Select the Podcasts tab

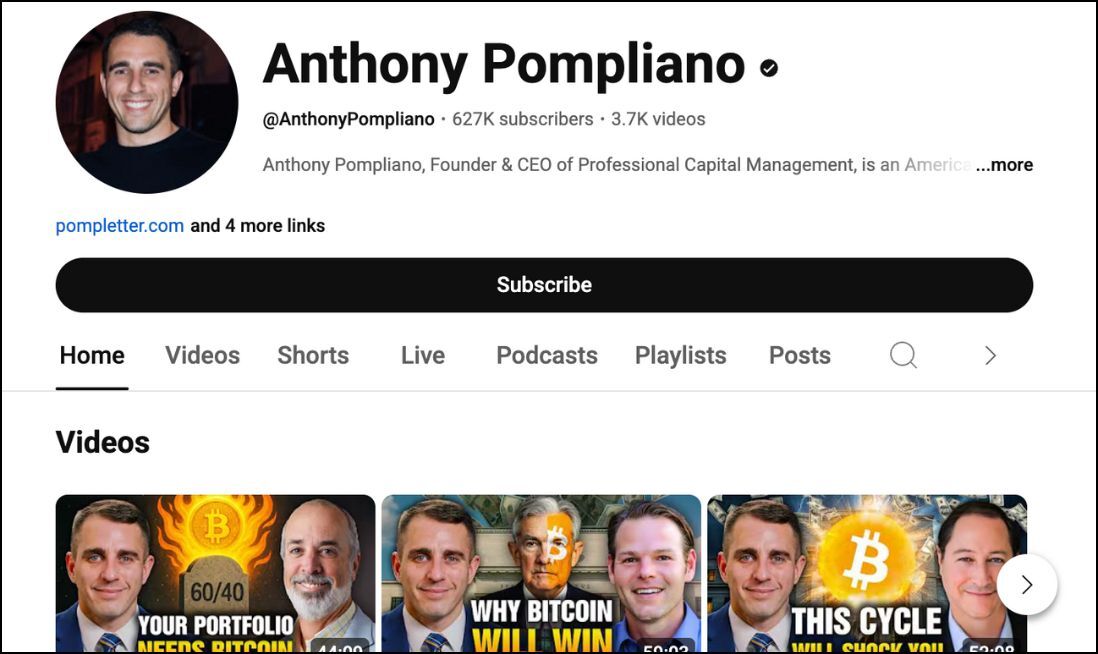coord(547,355)
